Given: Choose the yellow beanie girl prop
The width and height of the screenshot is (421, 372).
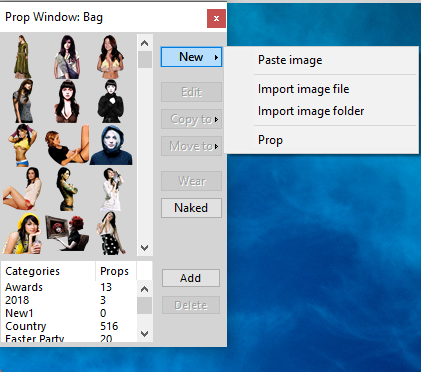Looking at the screenshot, I should tap(22, 234).
